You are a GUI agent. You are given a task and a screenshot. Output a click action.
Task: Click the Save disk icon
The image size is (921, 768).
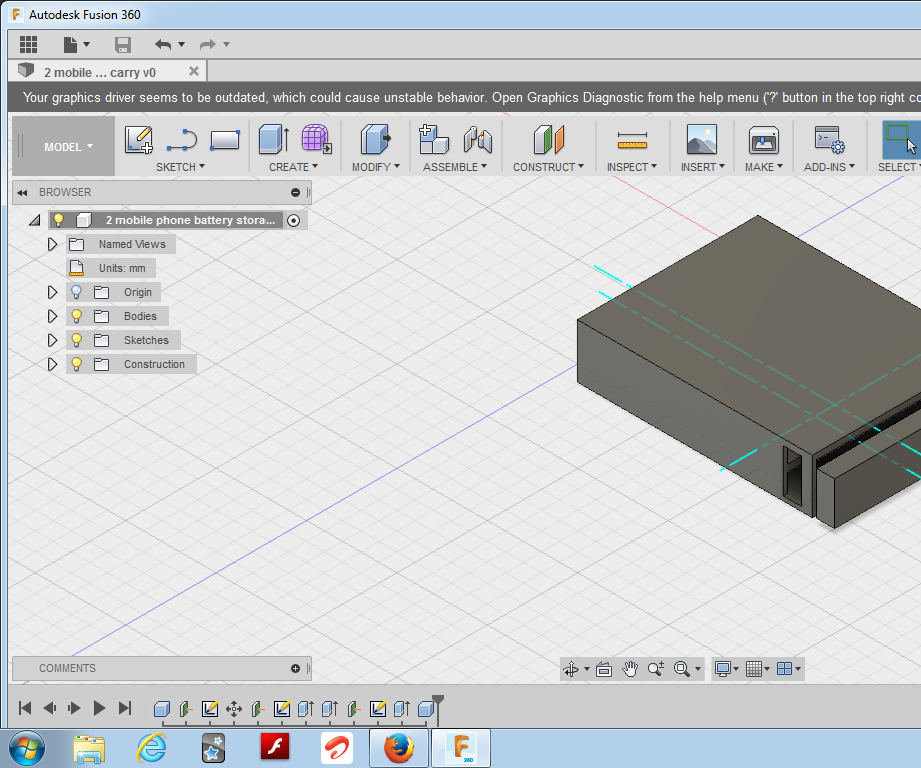coord(123,44)
